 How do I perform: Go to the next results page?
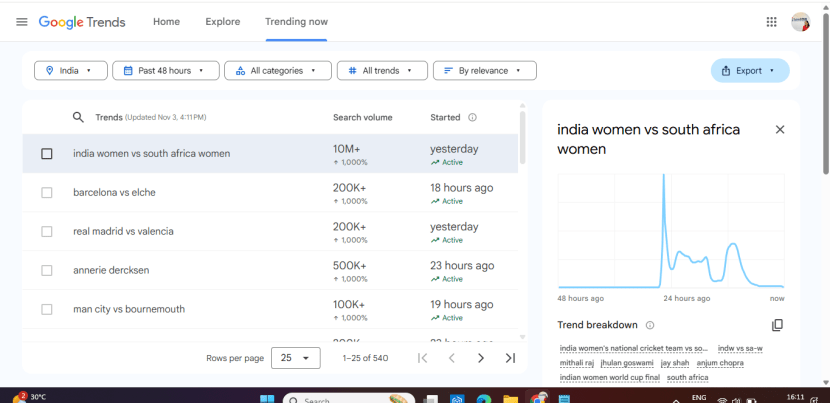click(x=481, y=358)
